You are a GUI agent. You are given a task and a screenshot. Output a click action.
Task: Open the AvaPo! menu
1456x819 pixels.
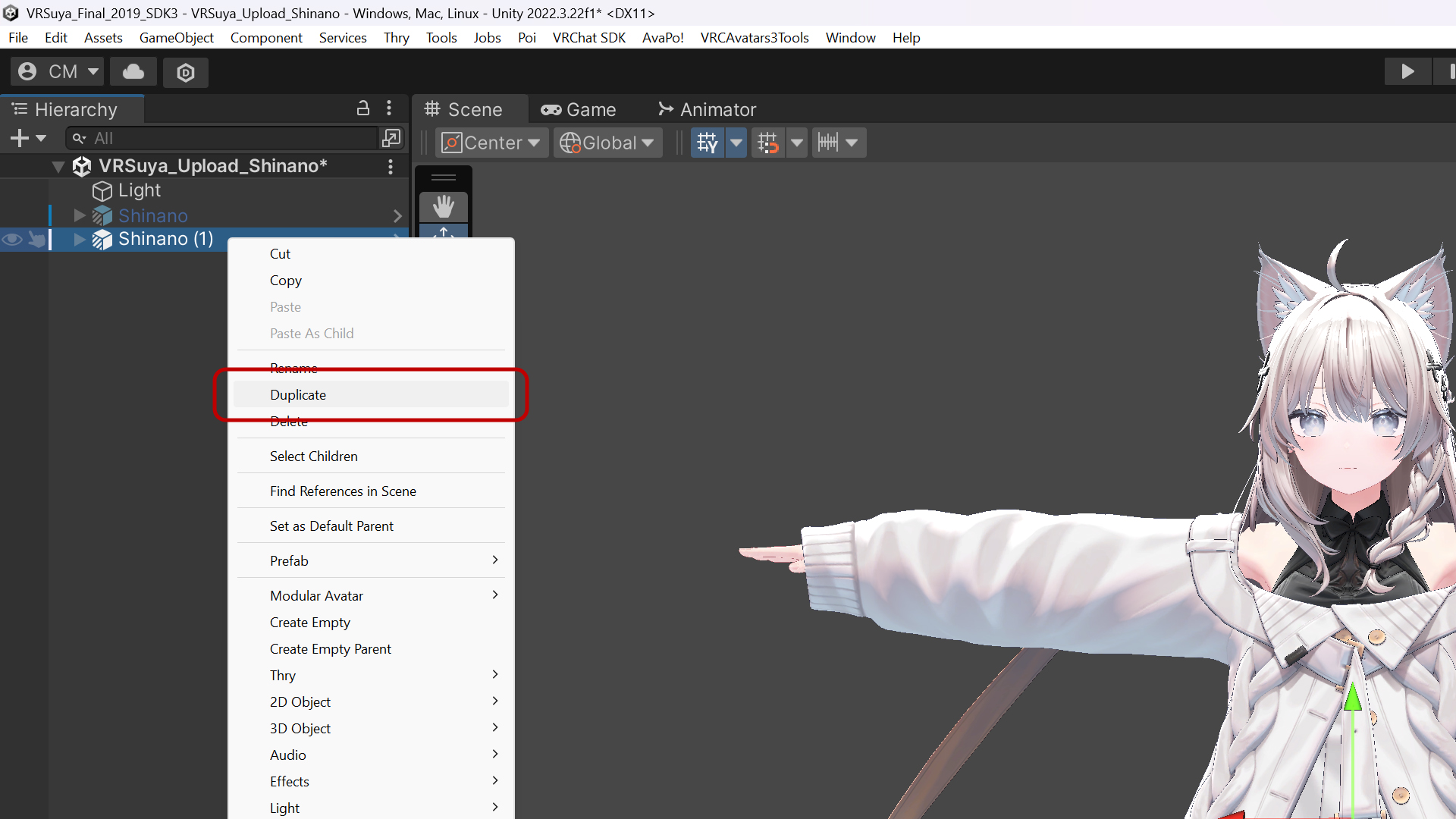[663, 38]
